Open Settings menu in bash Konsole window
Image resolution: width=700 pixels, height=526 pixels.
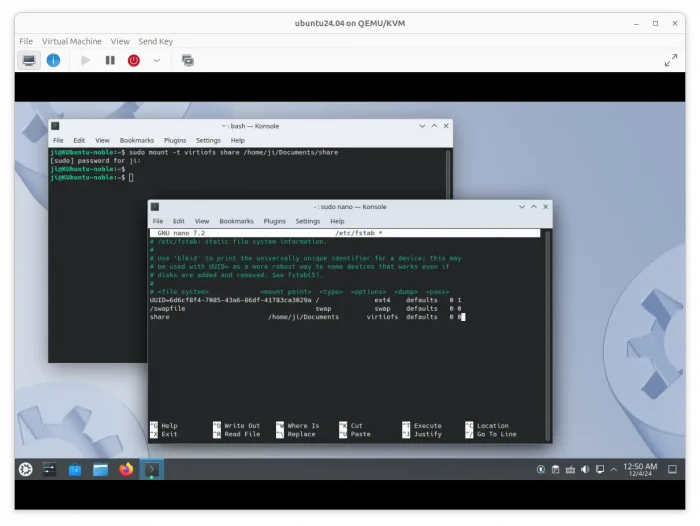coord(208,140)
